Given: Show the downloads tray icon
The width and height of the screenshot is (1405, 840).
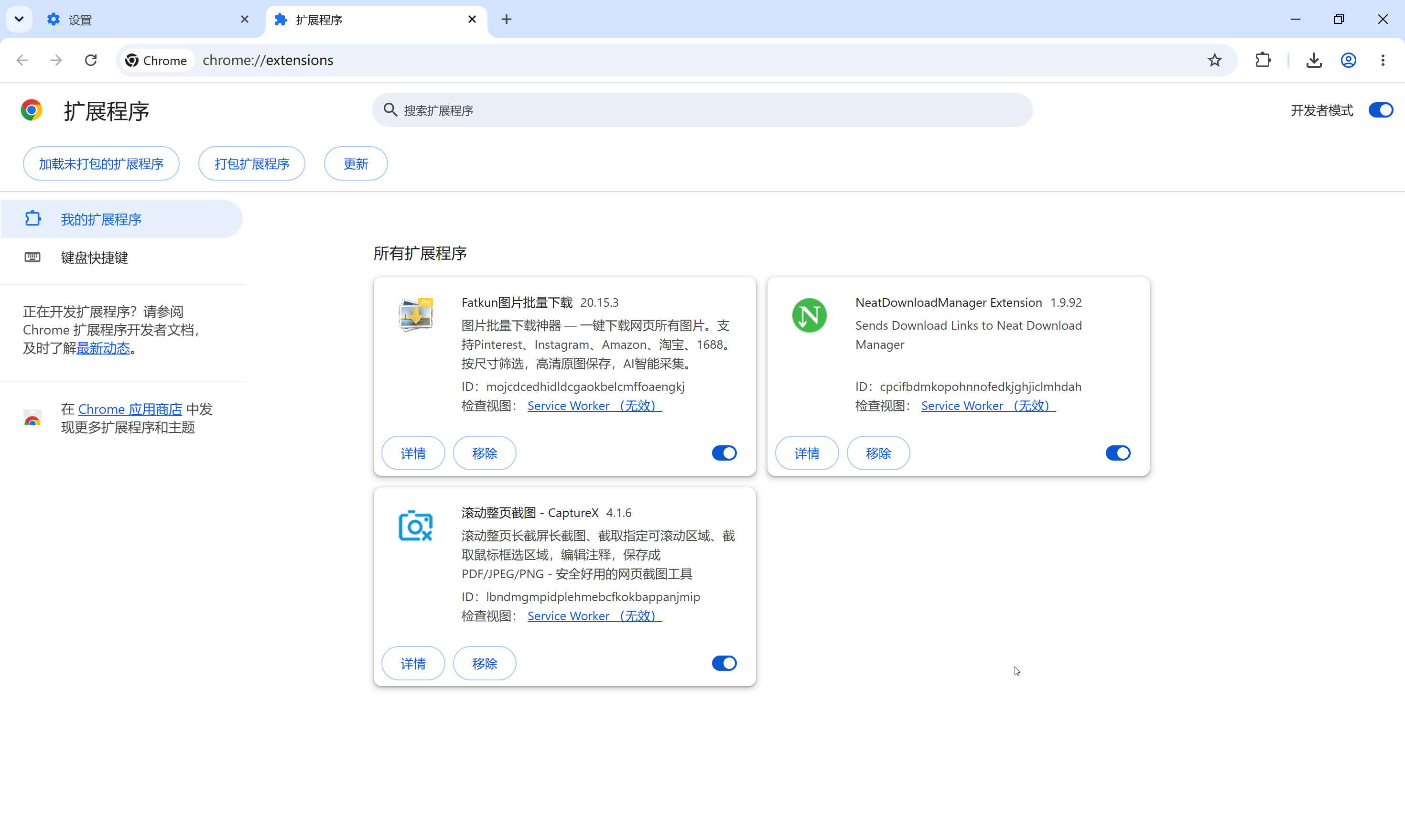Looking at the screenshot, I should [x=1314, y=60].
